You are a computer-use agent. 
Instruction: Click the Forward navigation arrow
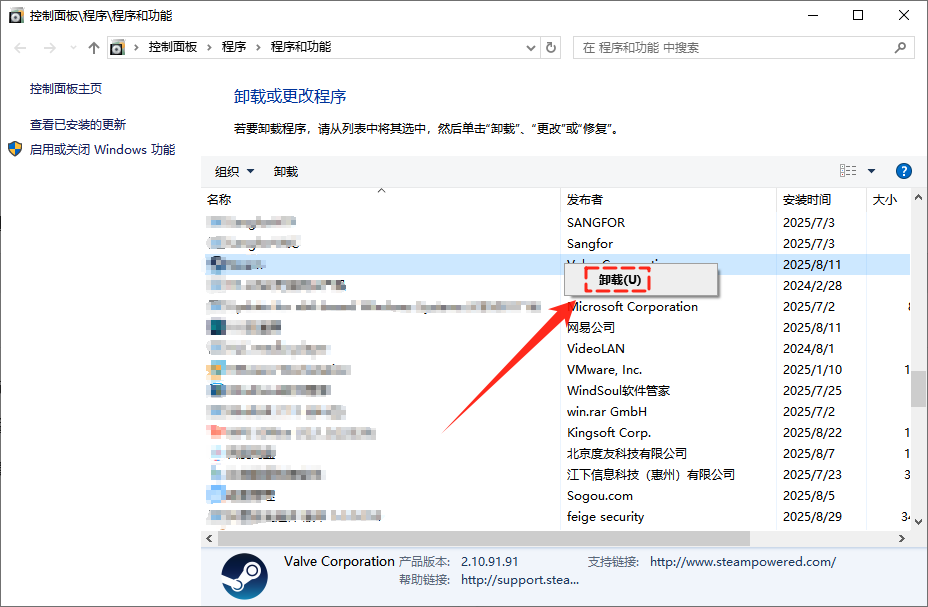50,48
